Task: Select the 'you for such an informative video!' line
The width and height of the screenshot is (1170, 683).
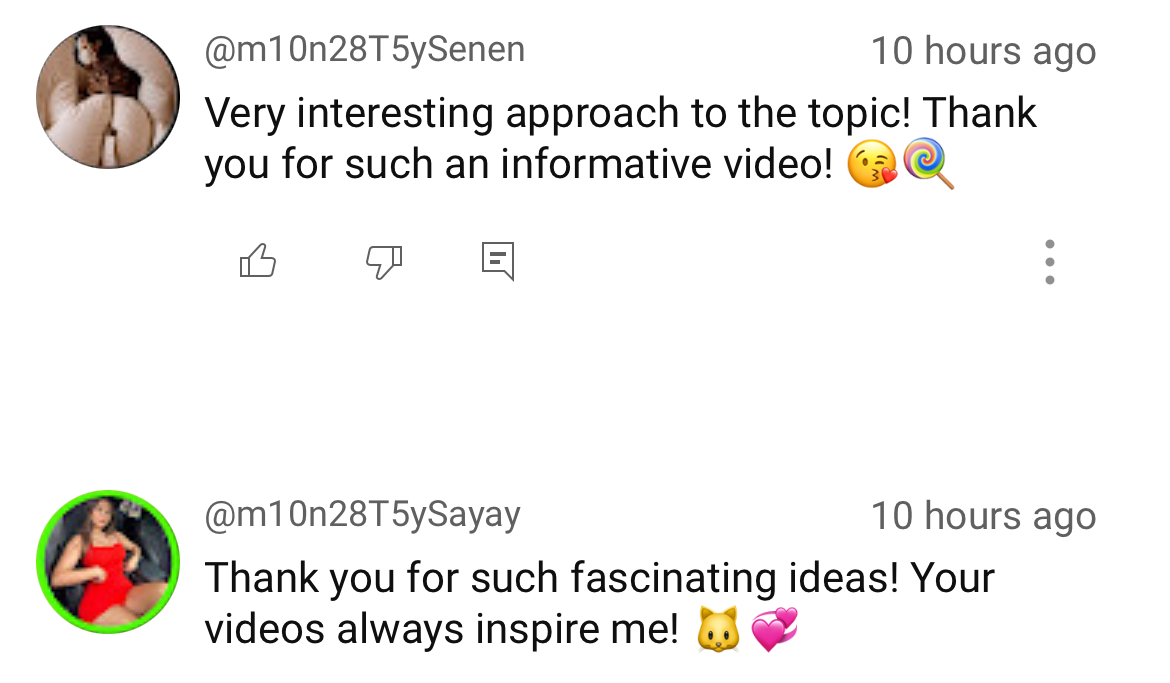Action: coord(519,164)
